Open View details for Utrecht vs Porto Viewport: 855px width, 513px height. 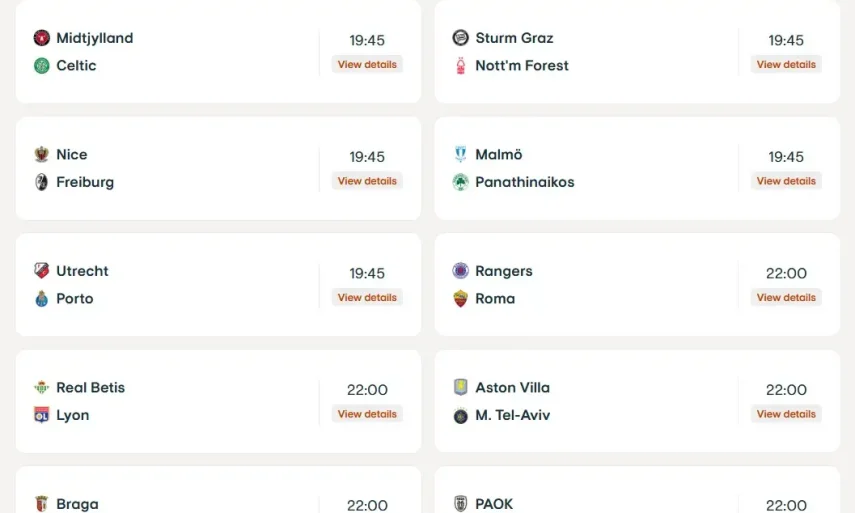tap(367, 298)
